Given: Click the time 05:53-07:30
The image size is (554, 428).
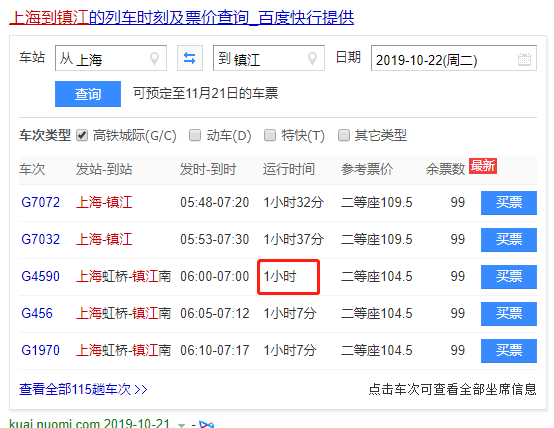Looking at the screenshot, I should (214, 239).
